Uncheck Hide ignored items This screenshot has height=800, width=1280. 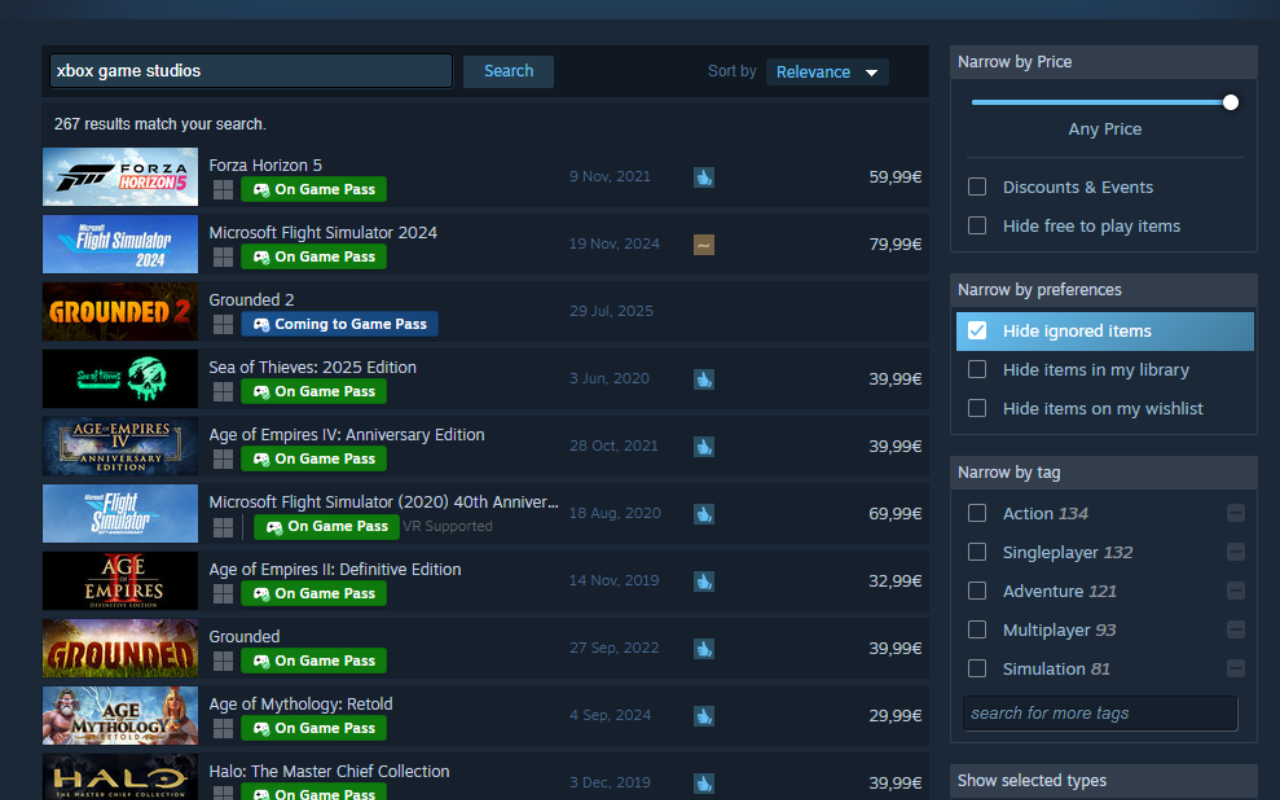tap(977, 331)
